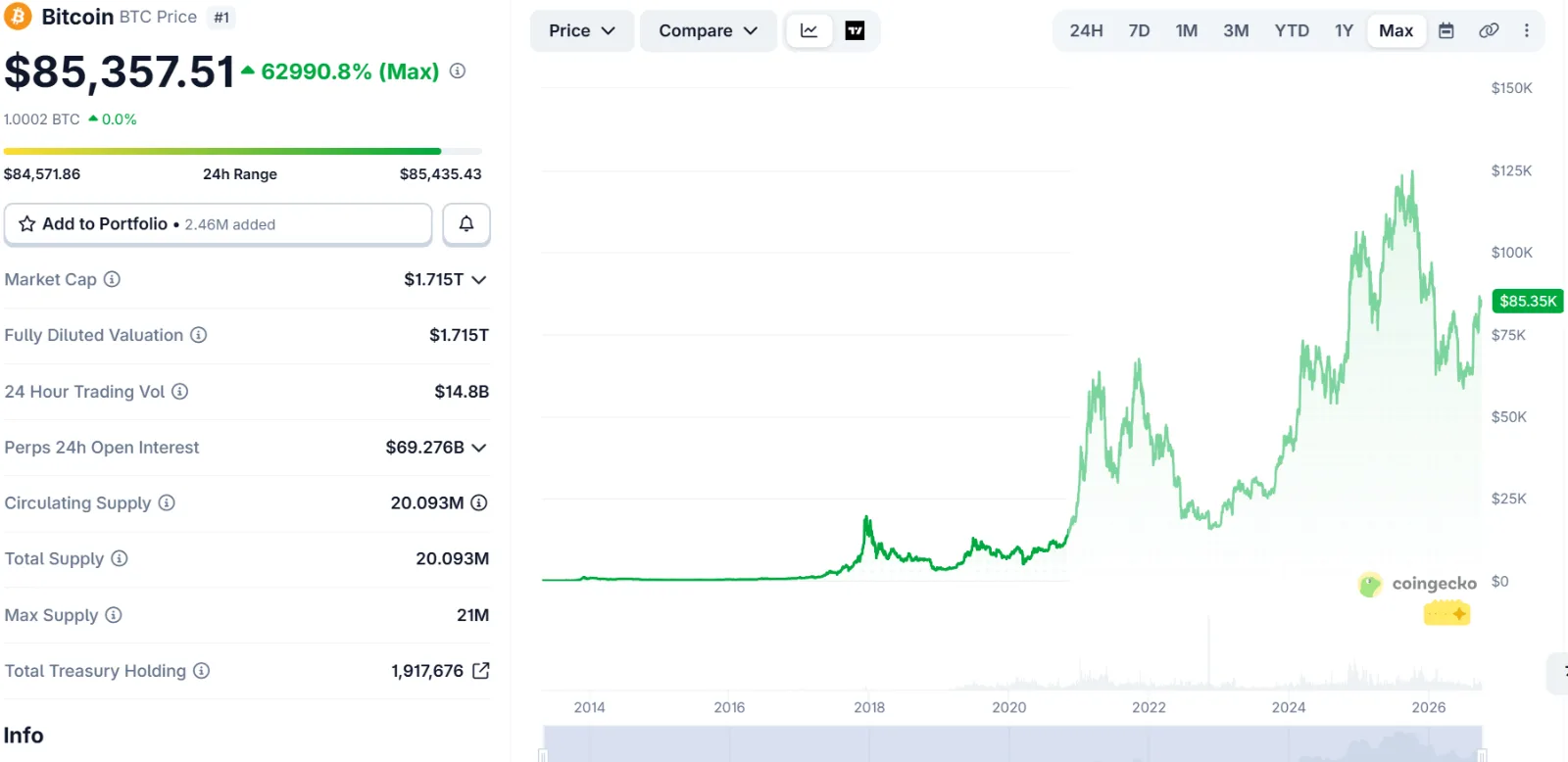1568x762 pixels.
Task: Open Fully Diluted Valuation info icon
Action: pyautogui.click(x=198, y=335)
